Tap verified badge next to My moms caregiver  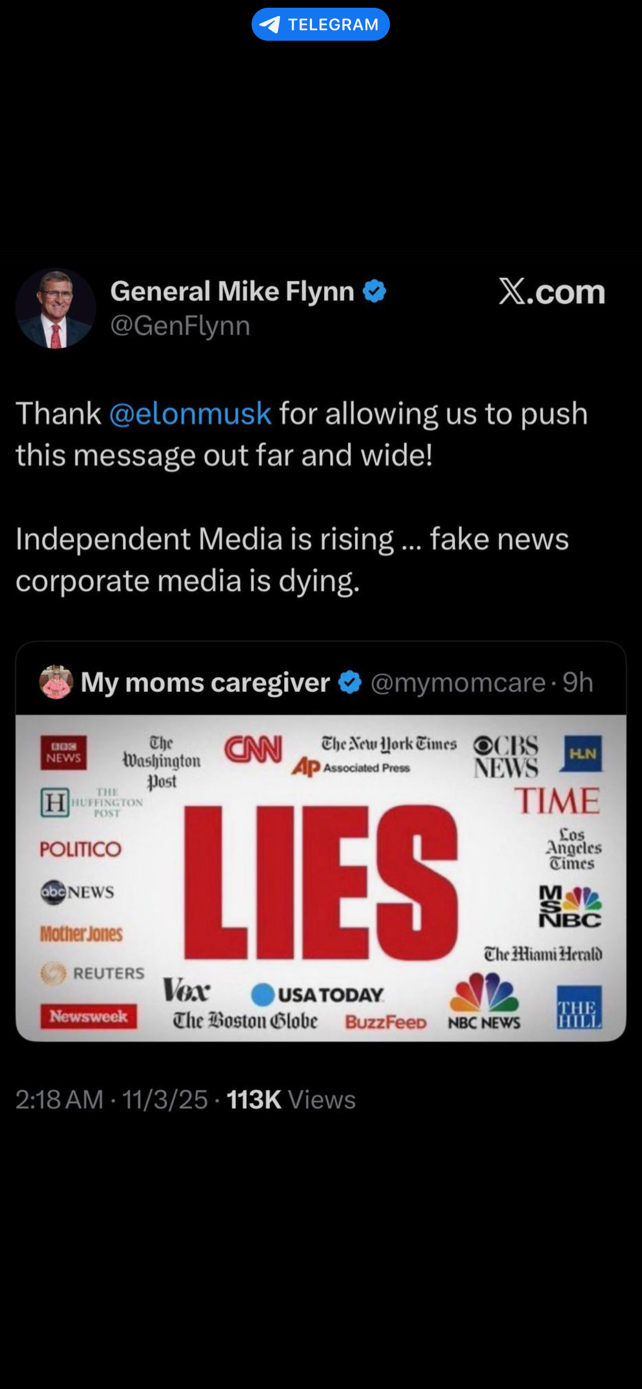pyautogui.click(x=350, y=682)
